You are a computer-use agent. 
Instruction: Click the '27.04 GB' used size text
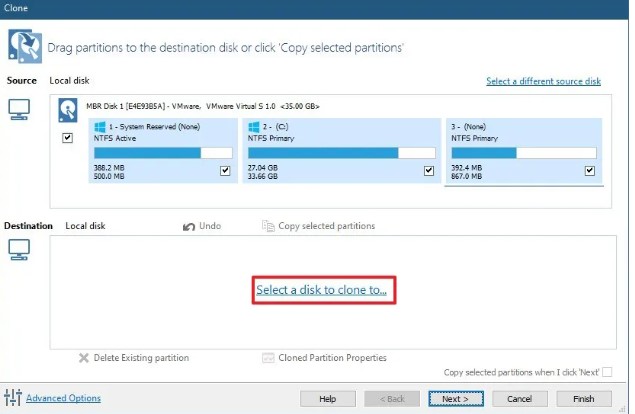(262, 167)
